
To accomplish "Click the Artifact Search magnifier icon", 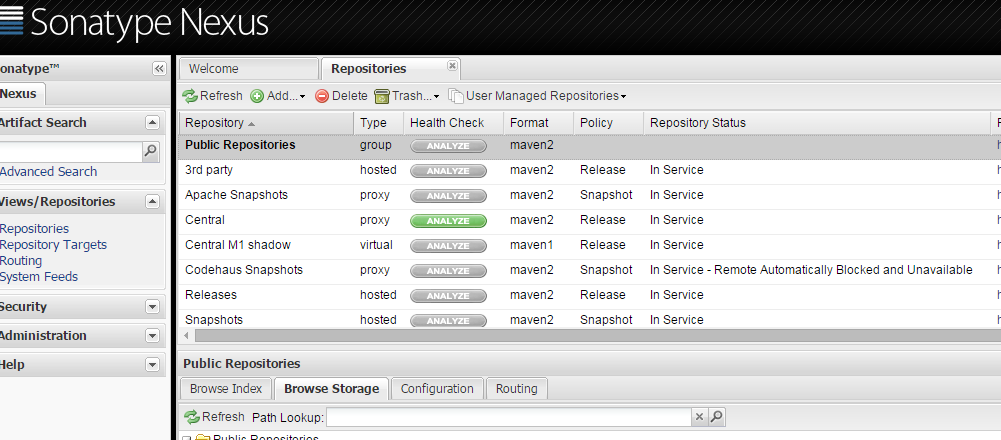I will pos(151,151).
